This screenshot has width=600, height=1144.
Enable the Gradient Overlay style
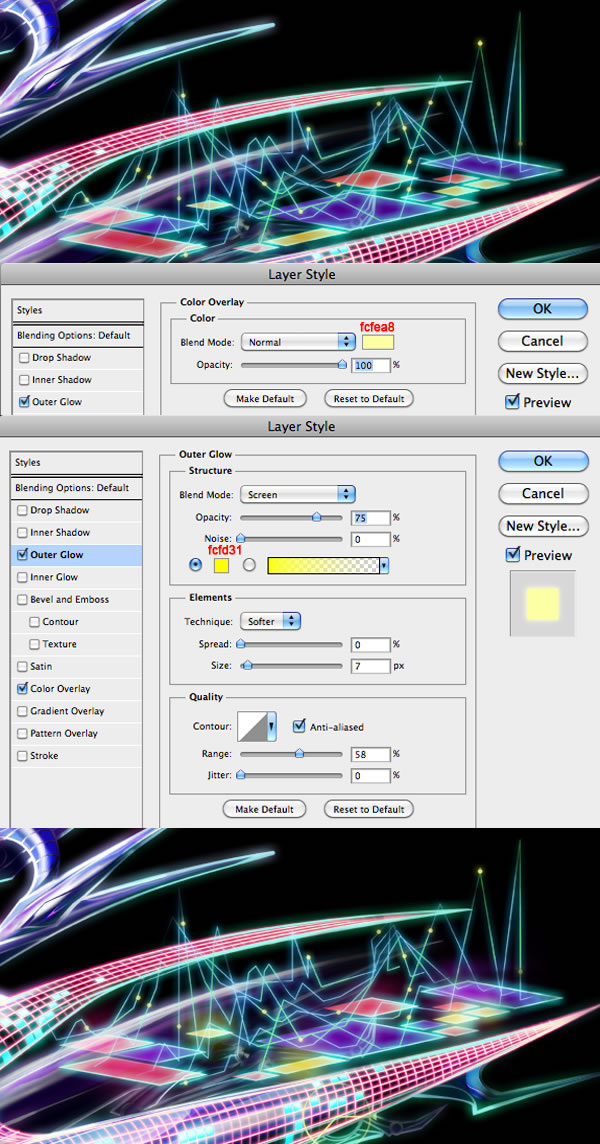[22, 711]
